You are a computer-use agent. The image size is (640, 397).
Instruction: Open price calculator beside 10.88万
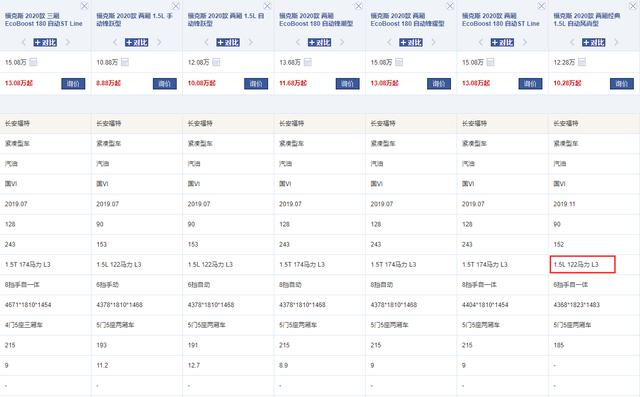coord(125,62)
